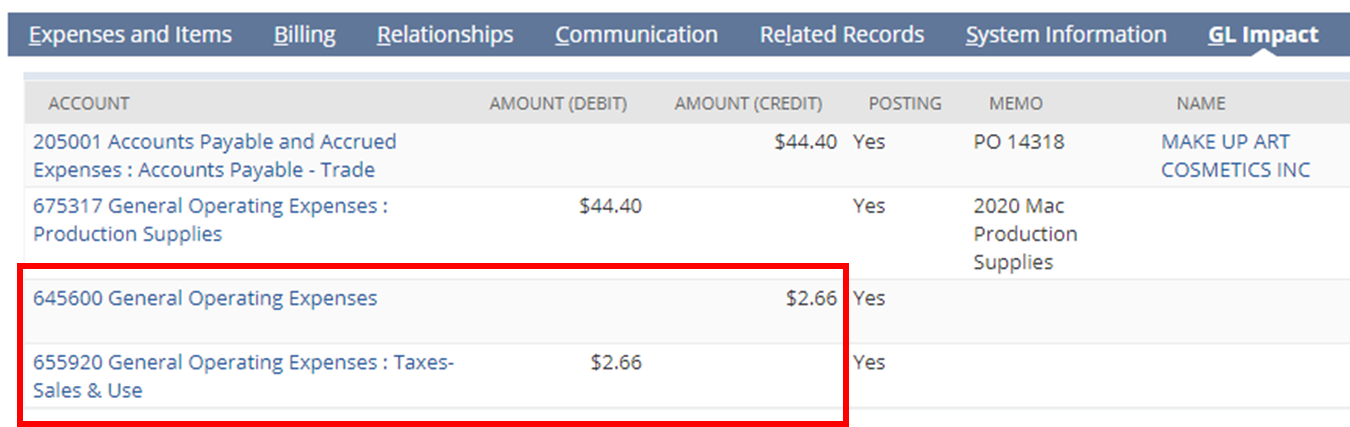Switch to the Billing tab

pyautogui.click(x=304, y=35)
